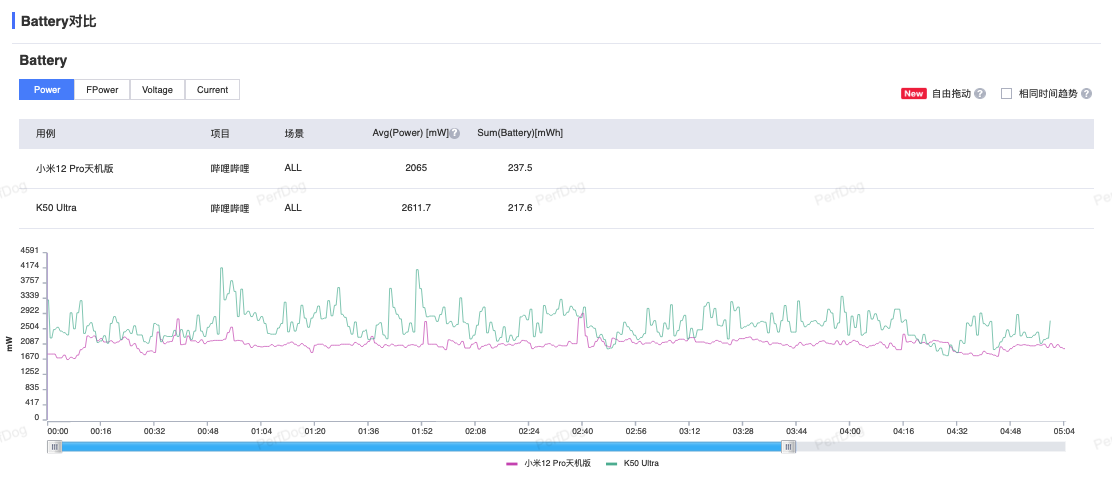Image resolution: width=1112 pixels, height=486 pixels.
Task: Click the red New badge
Action: (x=913, y=94)
